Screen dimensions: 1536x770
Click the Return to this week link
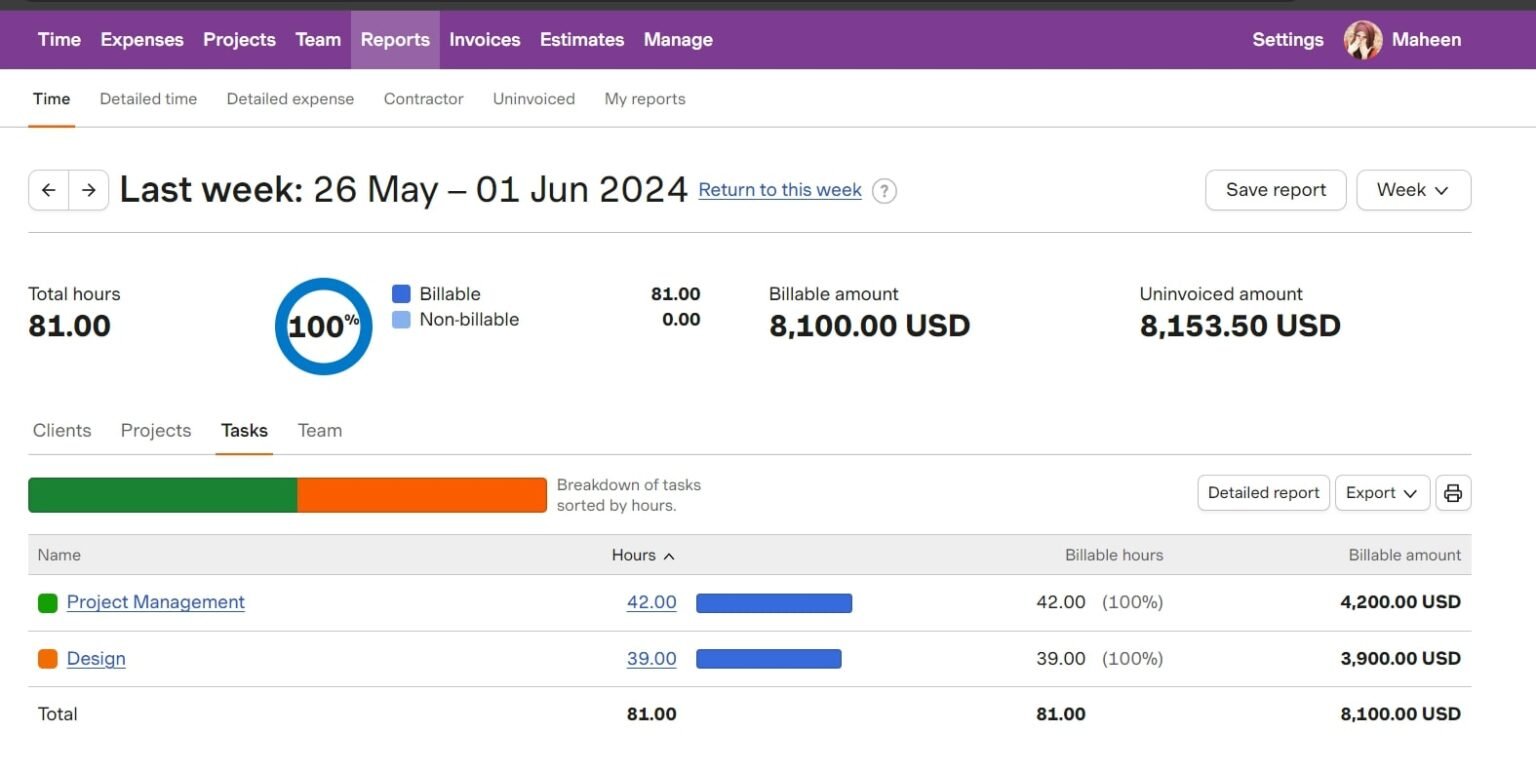pyautogui.click(x=780, y=190)
